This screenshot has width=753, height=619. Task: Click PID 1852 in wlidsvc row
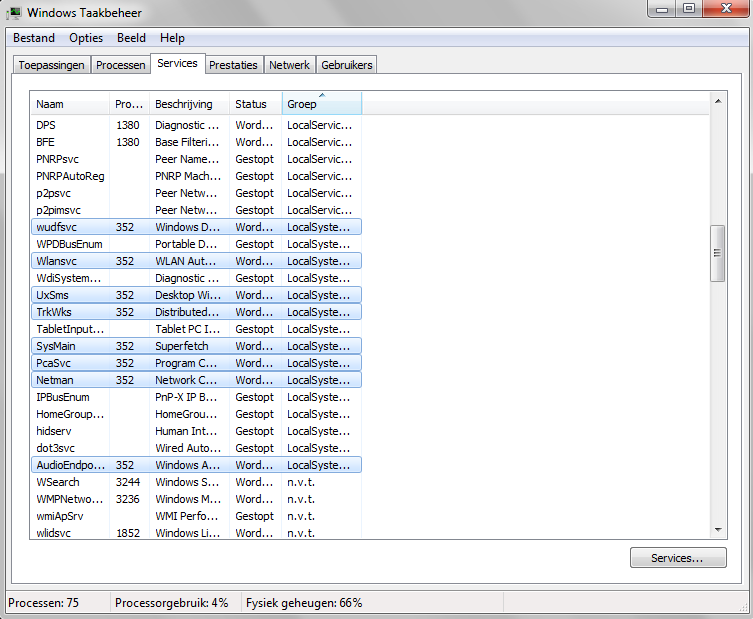click(128, 533)
